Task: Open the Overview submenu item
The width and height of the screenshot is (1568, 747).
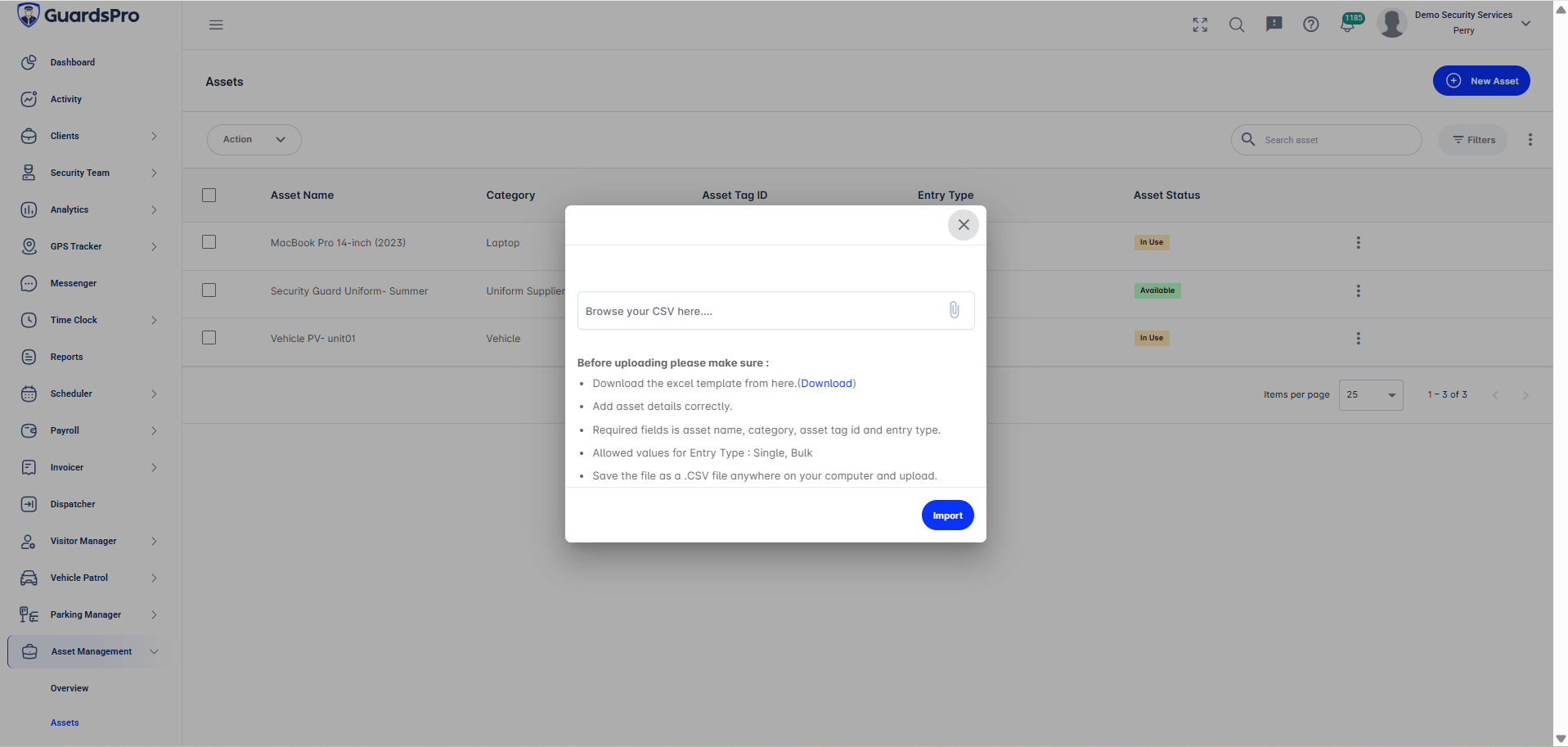Action: pos(70,688)
